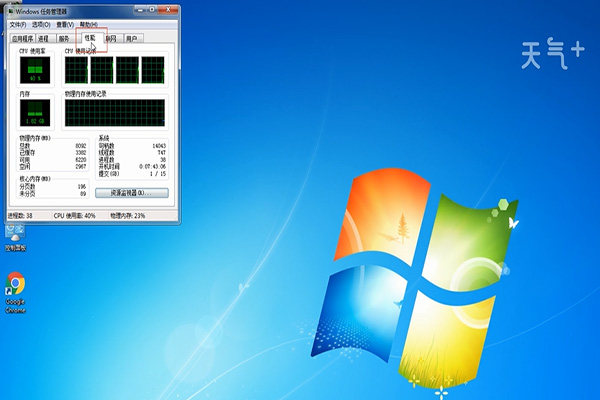Click the 线程数 row in 系统 group
This screenshot has height=400, width=600.
(x=132, y=153)
